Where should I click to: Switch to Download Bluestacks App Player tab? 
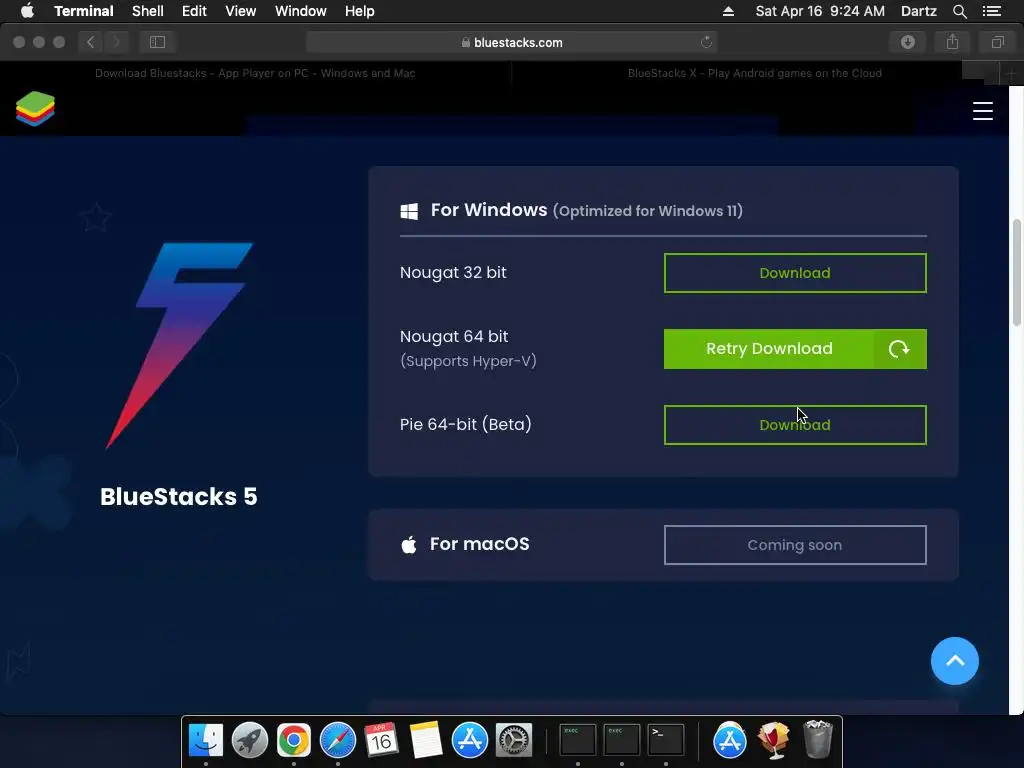255,73
